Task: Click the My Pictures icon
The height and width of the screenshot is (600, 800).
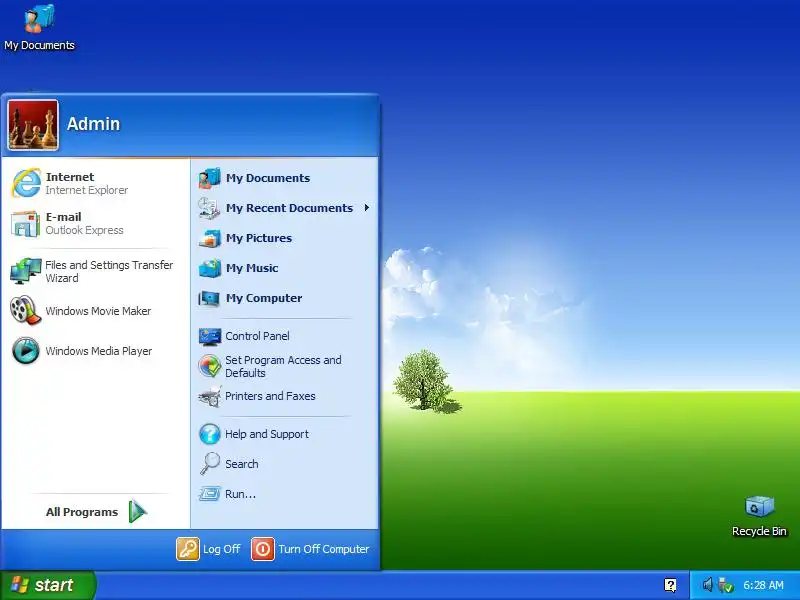Action: pos(209,238)
